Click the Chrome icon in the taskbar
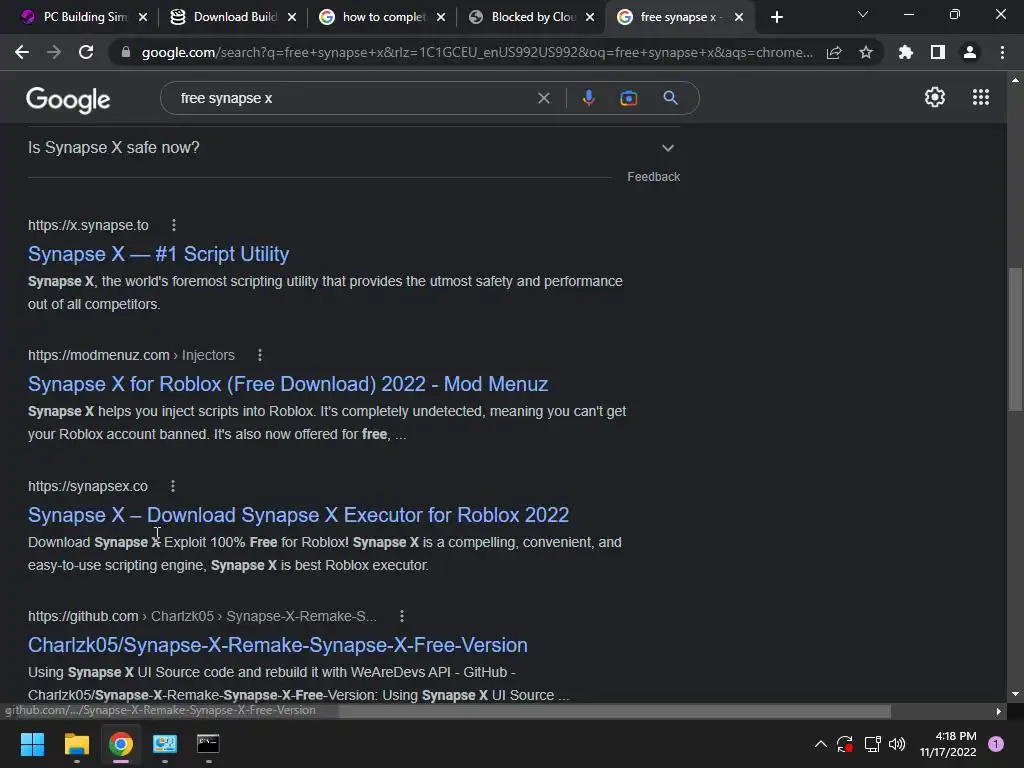The image size is (1024, 768). pos(121,744)
